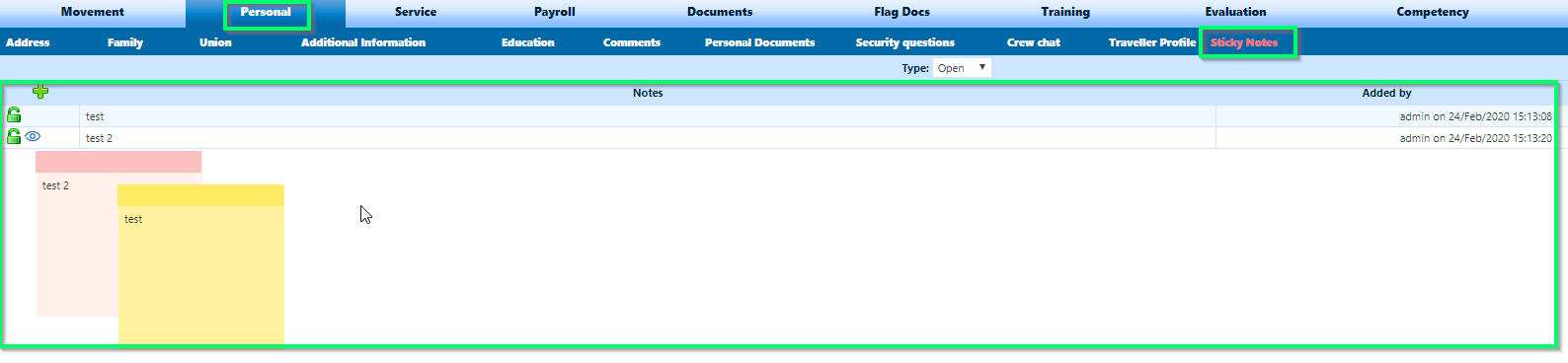Select Security questions sub-tab
Viewport: 1568px width, 363px height.
coord(905,42)
